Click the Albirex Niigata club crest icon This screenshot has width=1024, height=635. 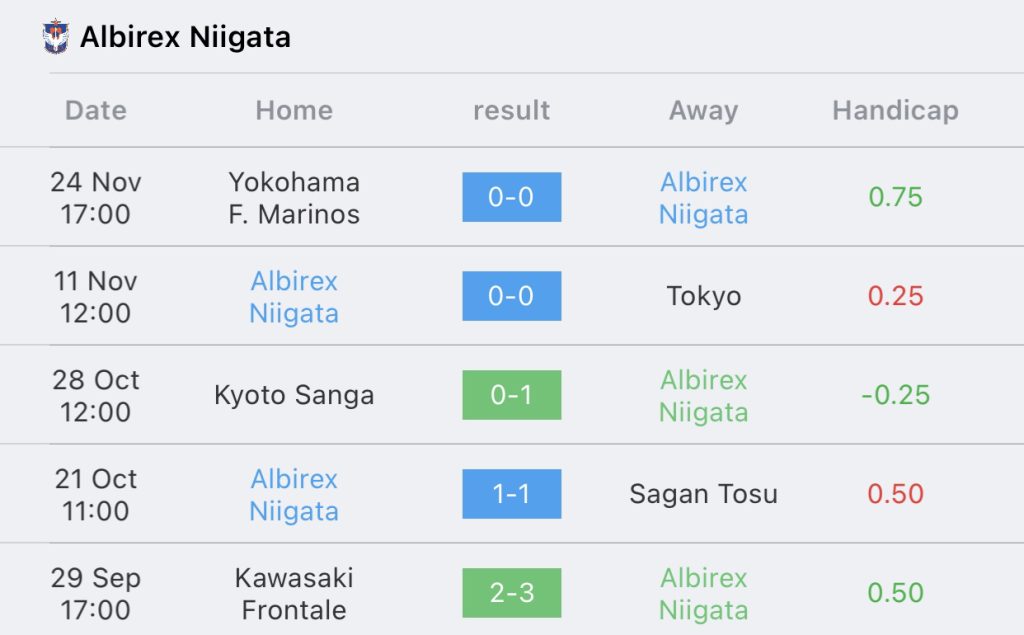[x=56, y=37]
